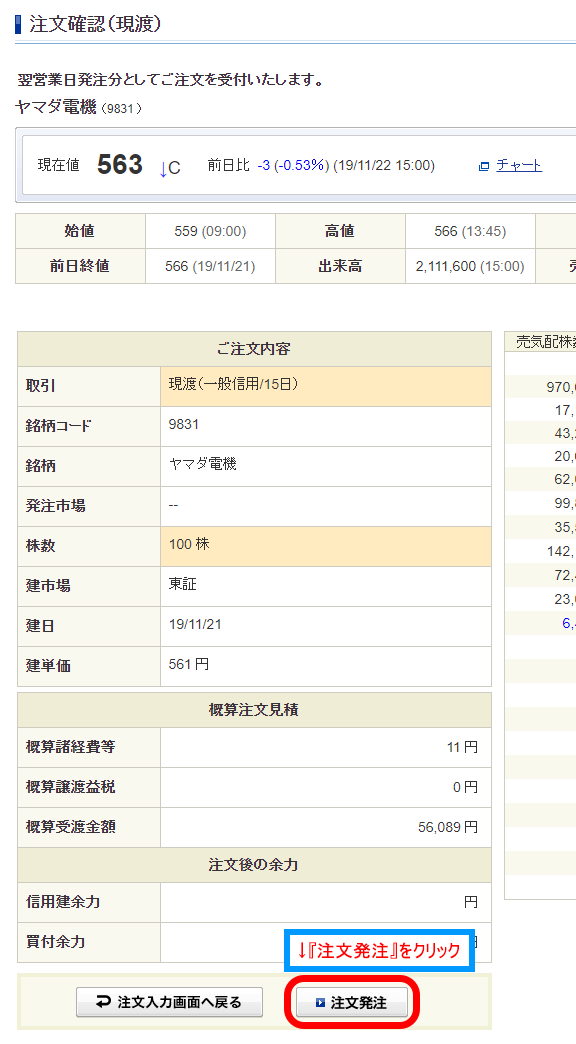Click the 注文後の余力 section header
This screenshot has height=1044, width=576.
pos(254,865)
